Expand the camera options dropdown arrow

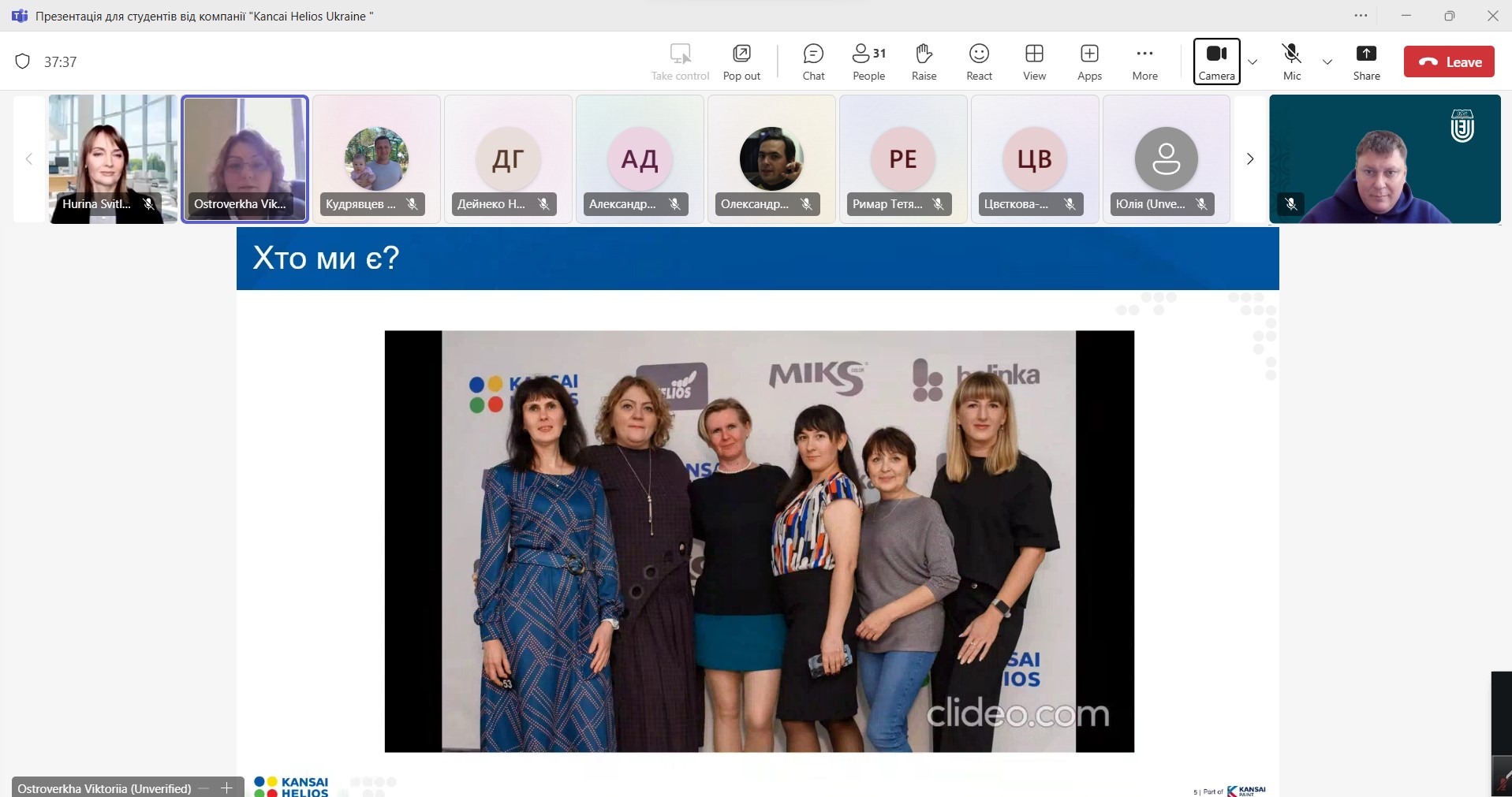point(1253,62)
